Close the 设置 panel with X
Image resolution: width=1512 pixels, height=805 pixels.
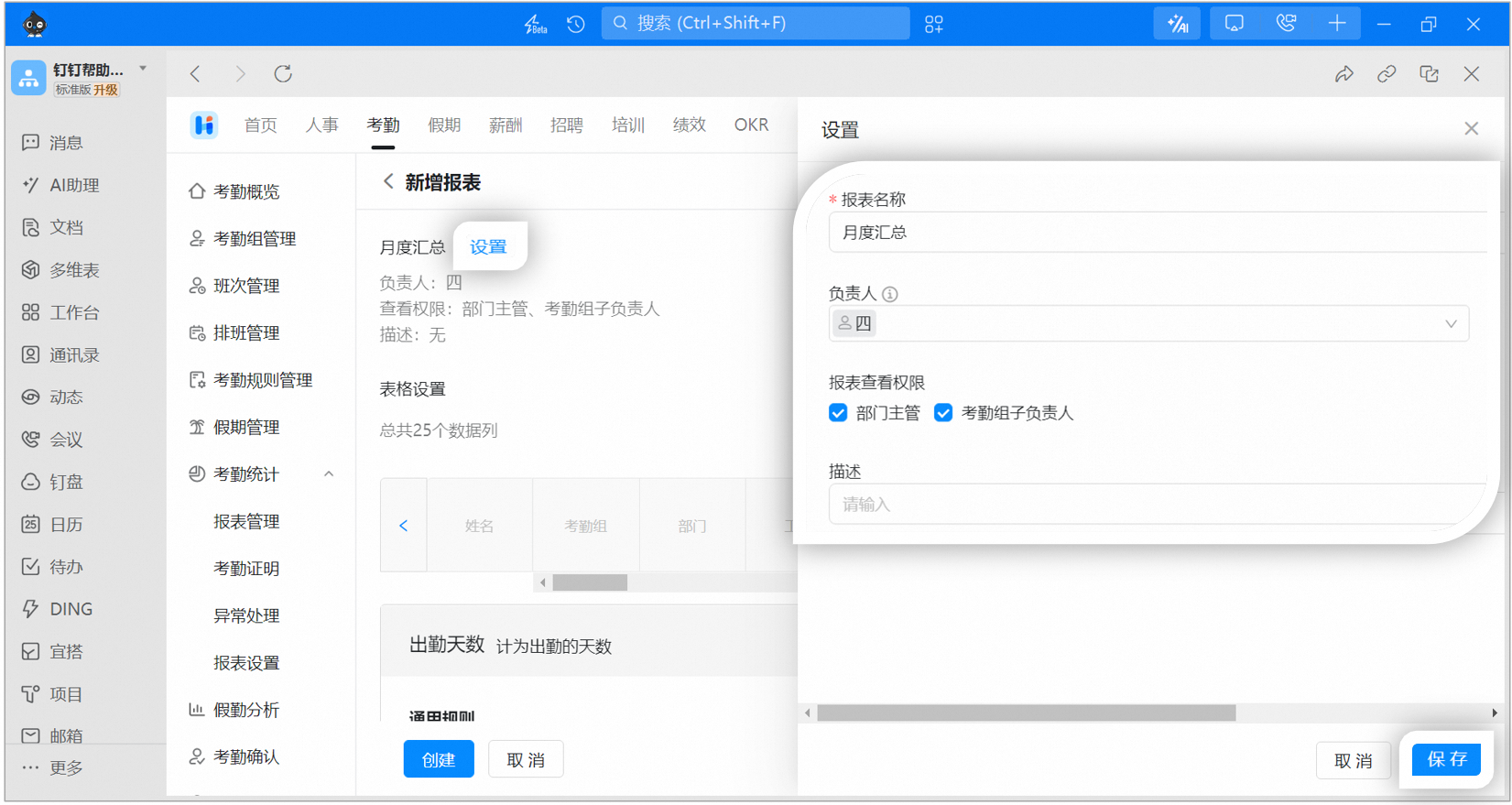[x=1471, y=129]
